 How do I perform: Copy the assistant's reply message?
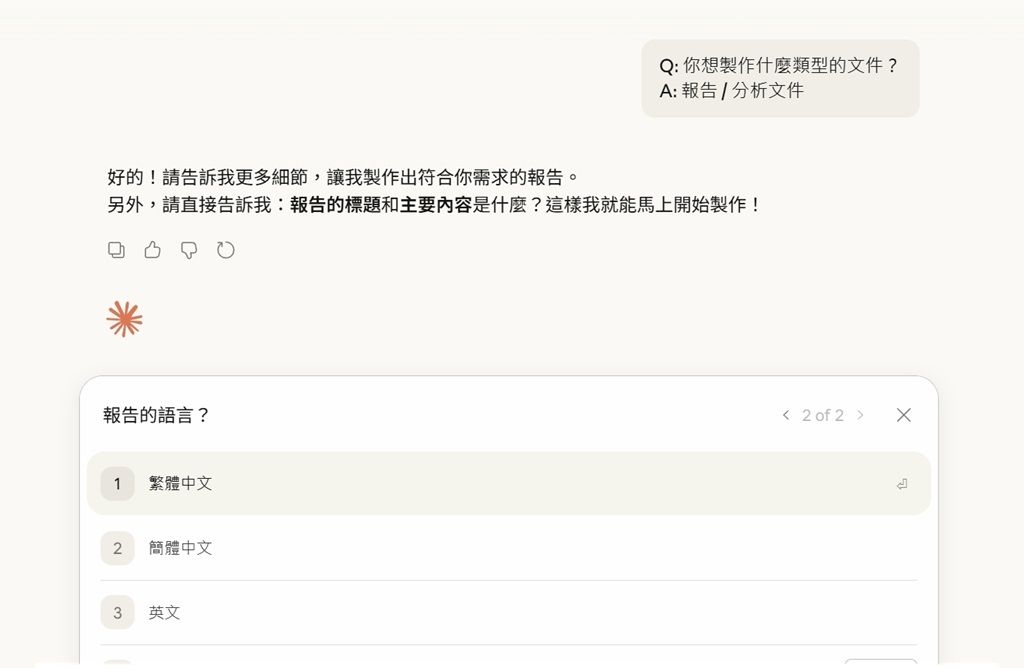(x=116, y=250)
